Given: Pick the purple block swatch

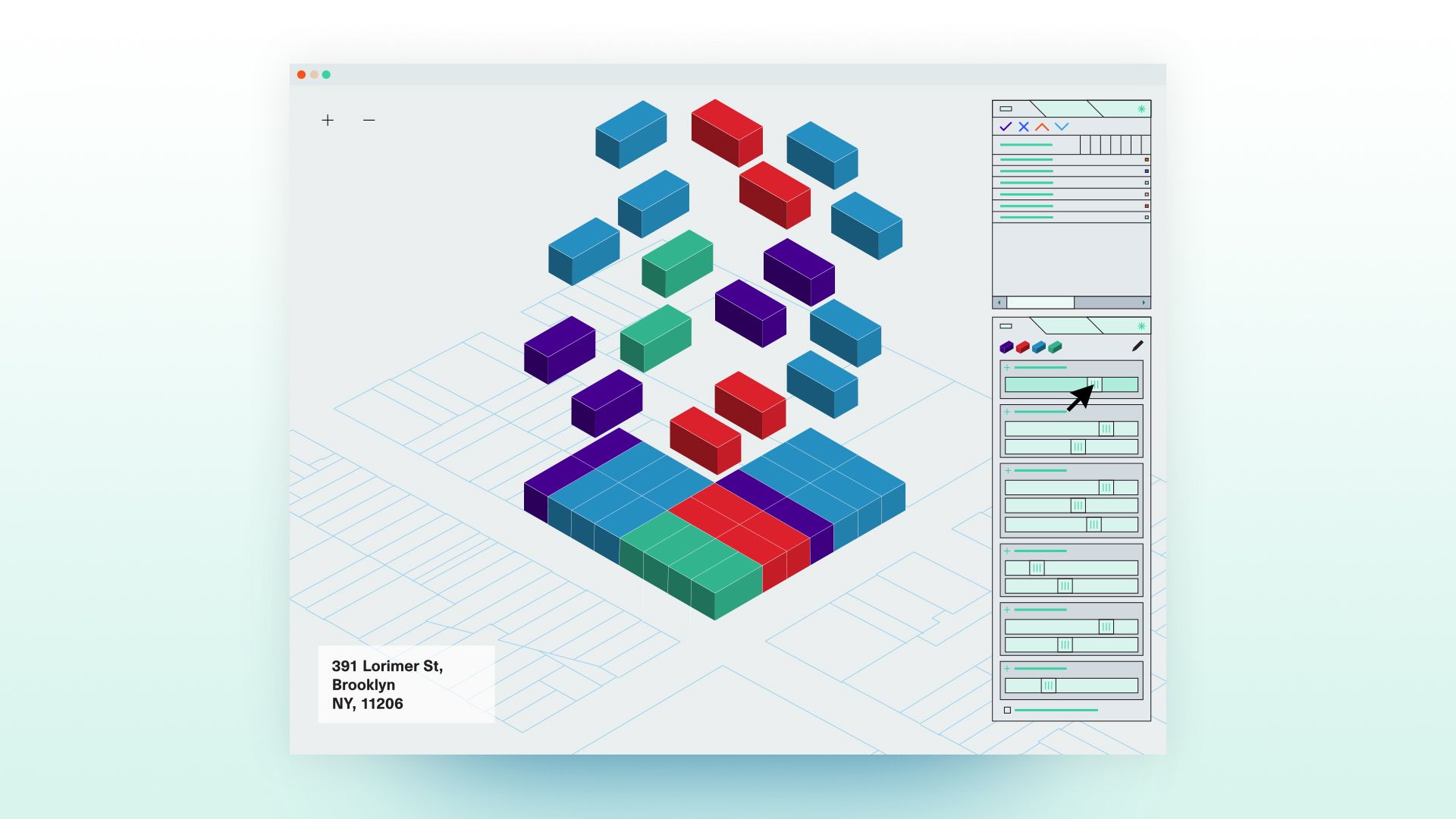Looking at the screenshot, I should pyautogui.click(x=1006, y=347).
